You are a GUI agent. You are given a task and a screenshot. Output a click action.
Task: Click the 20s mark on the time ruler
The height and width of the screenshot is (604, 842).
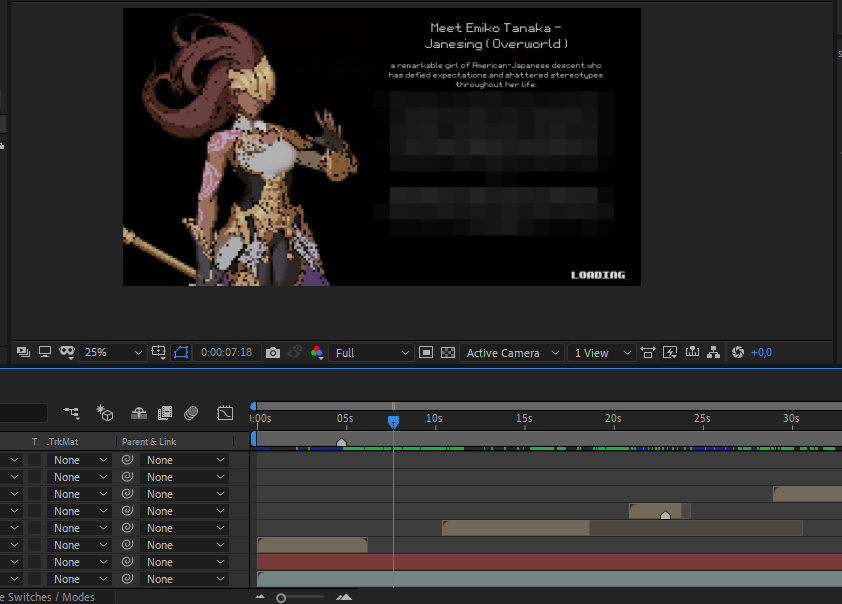pyautogui.click(x=613, y=418)
